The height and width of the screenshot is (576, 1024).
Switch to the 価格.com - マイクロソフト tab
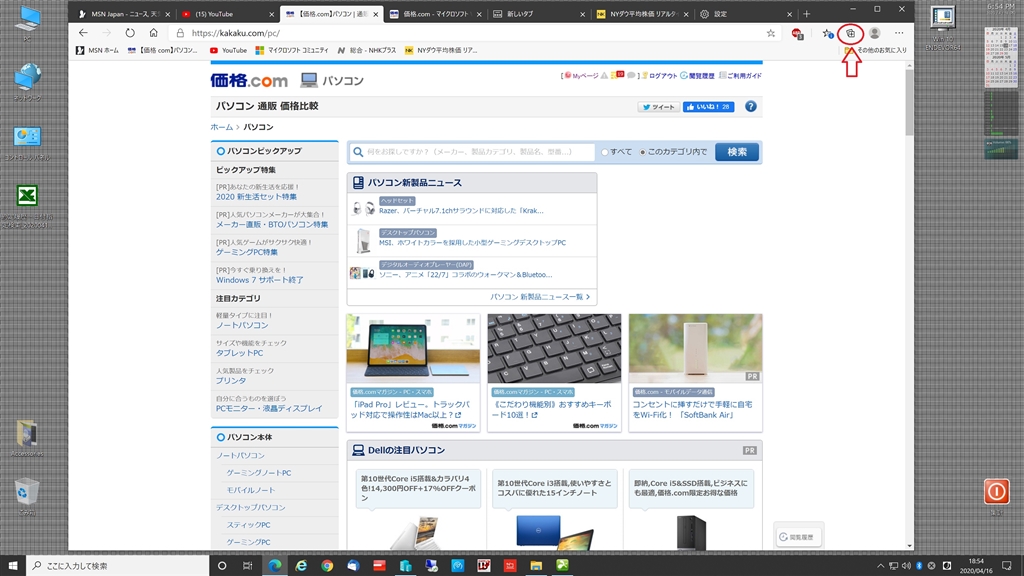pyautogui.click(x=435, y=14)
